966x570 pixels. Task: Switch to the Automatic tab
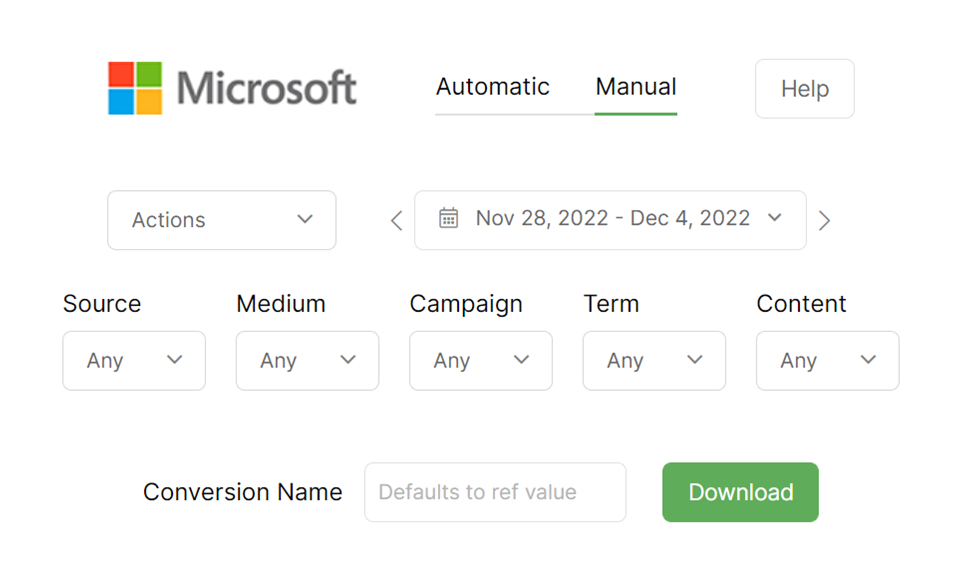(492, 87)
